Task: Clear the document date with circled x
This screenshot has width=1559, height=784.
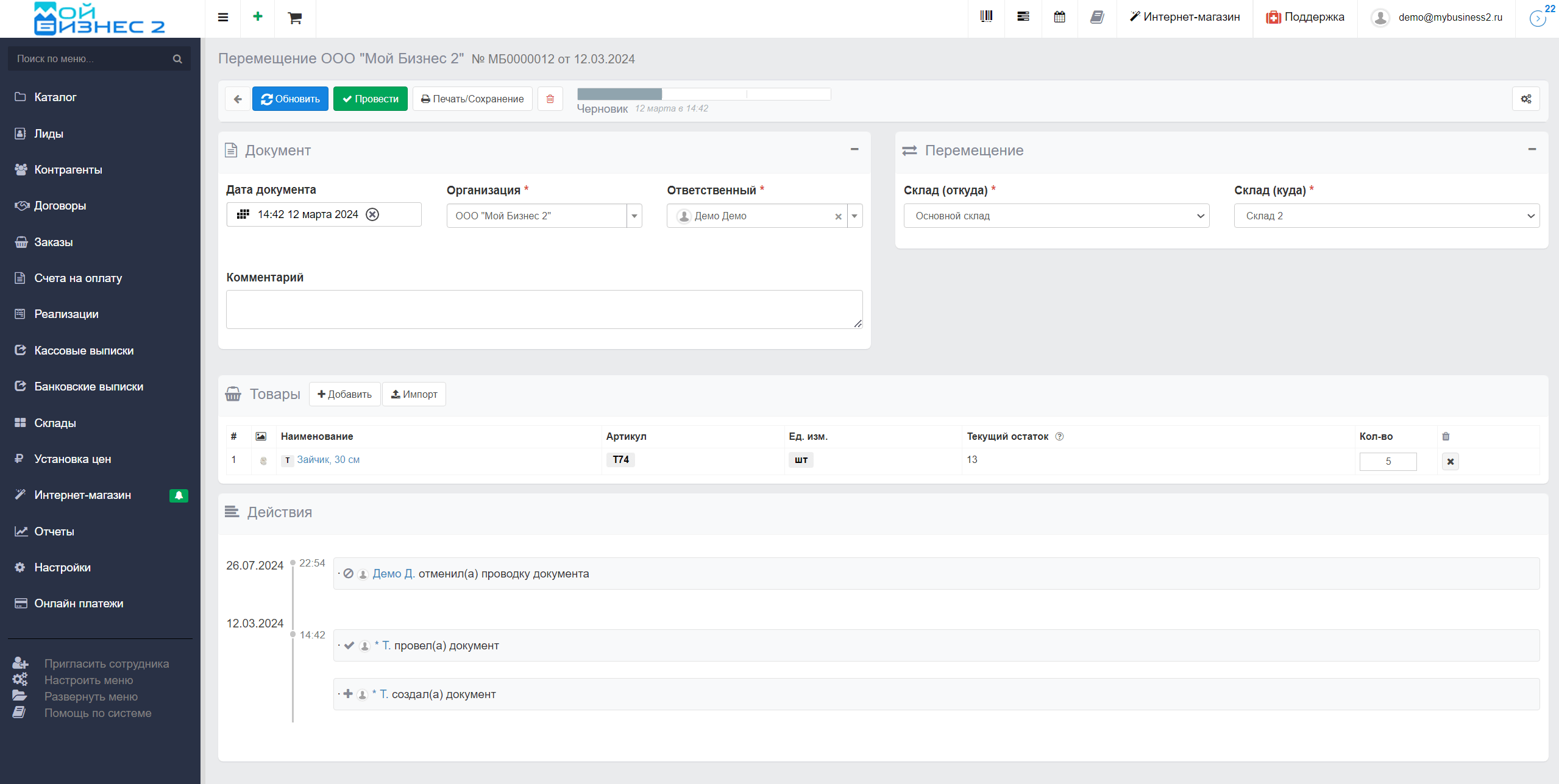Action: point(372,214)
